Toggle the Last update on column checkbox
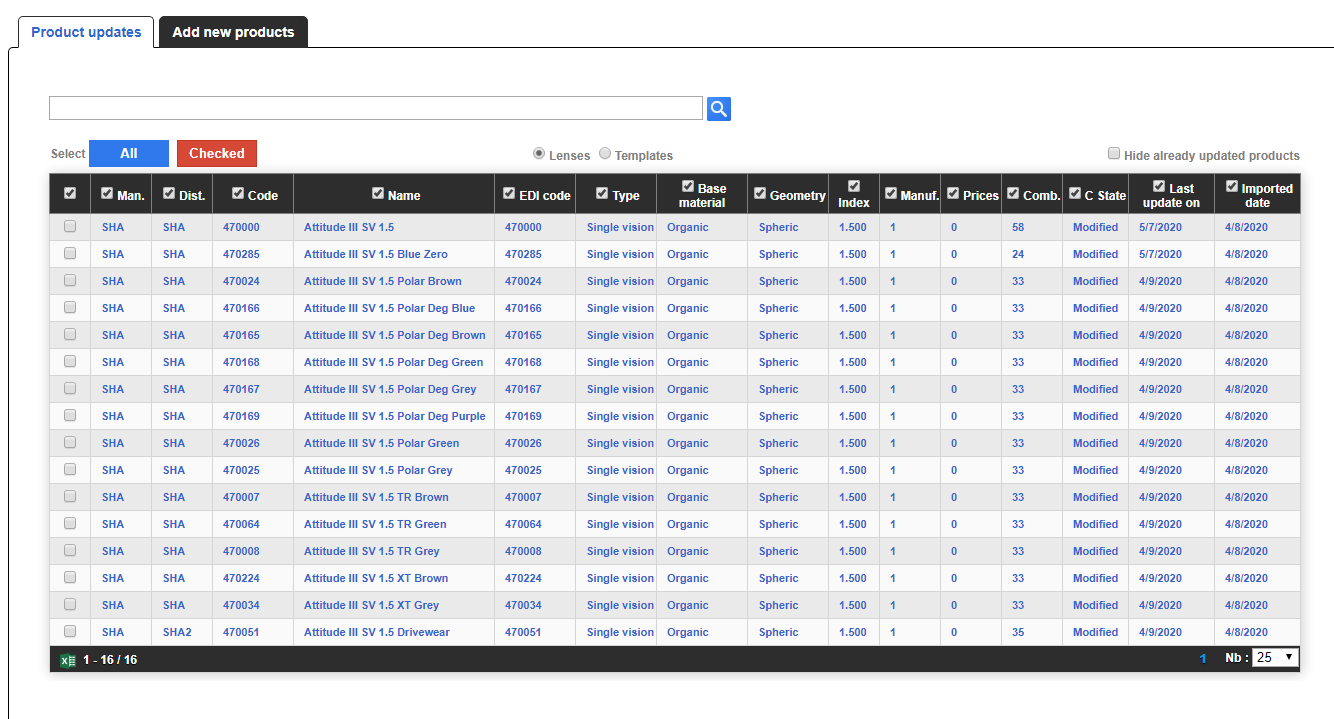The height and width of the screenshot is (719, 1334). point(1159,186)
